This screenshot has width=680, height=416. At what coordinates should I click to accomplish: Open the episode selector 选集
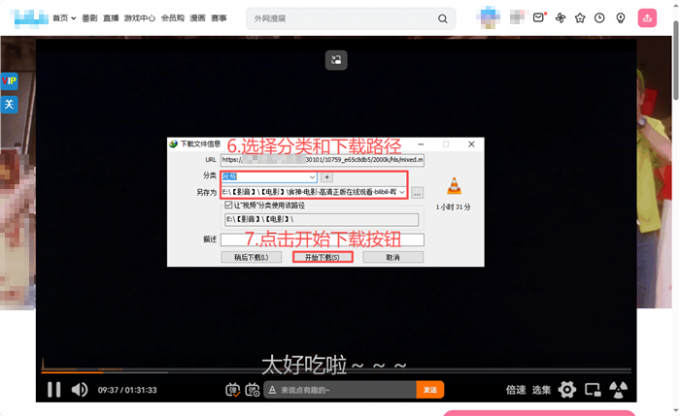[541, 390]
